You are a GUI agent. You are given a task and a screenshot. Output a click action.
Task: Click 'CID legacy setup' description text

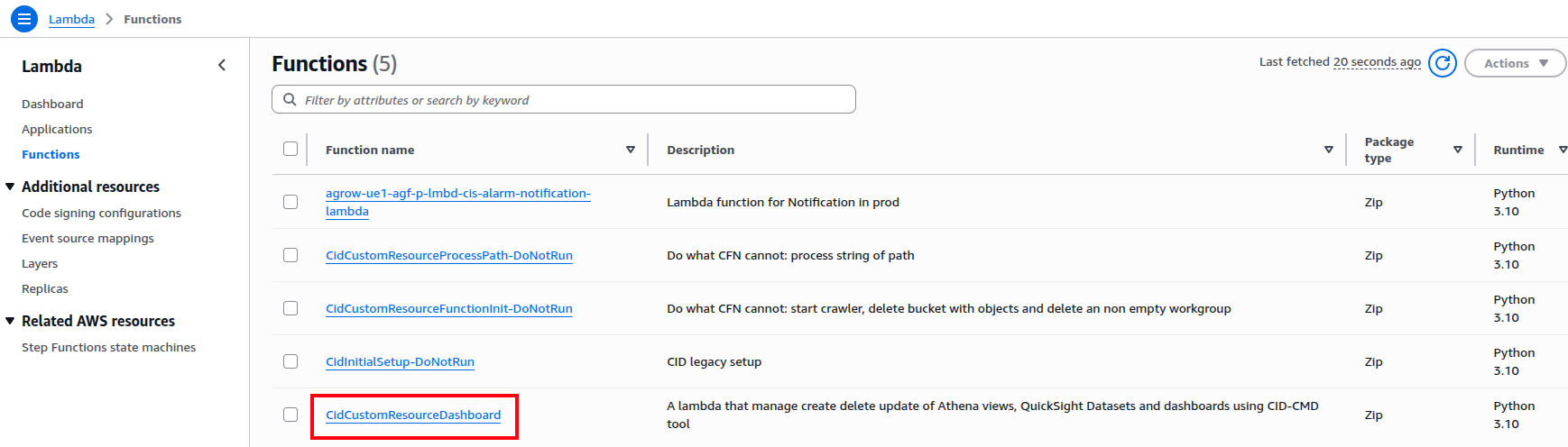point(714,361)
